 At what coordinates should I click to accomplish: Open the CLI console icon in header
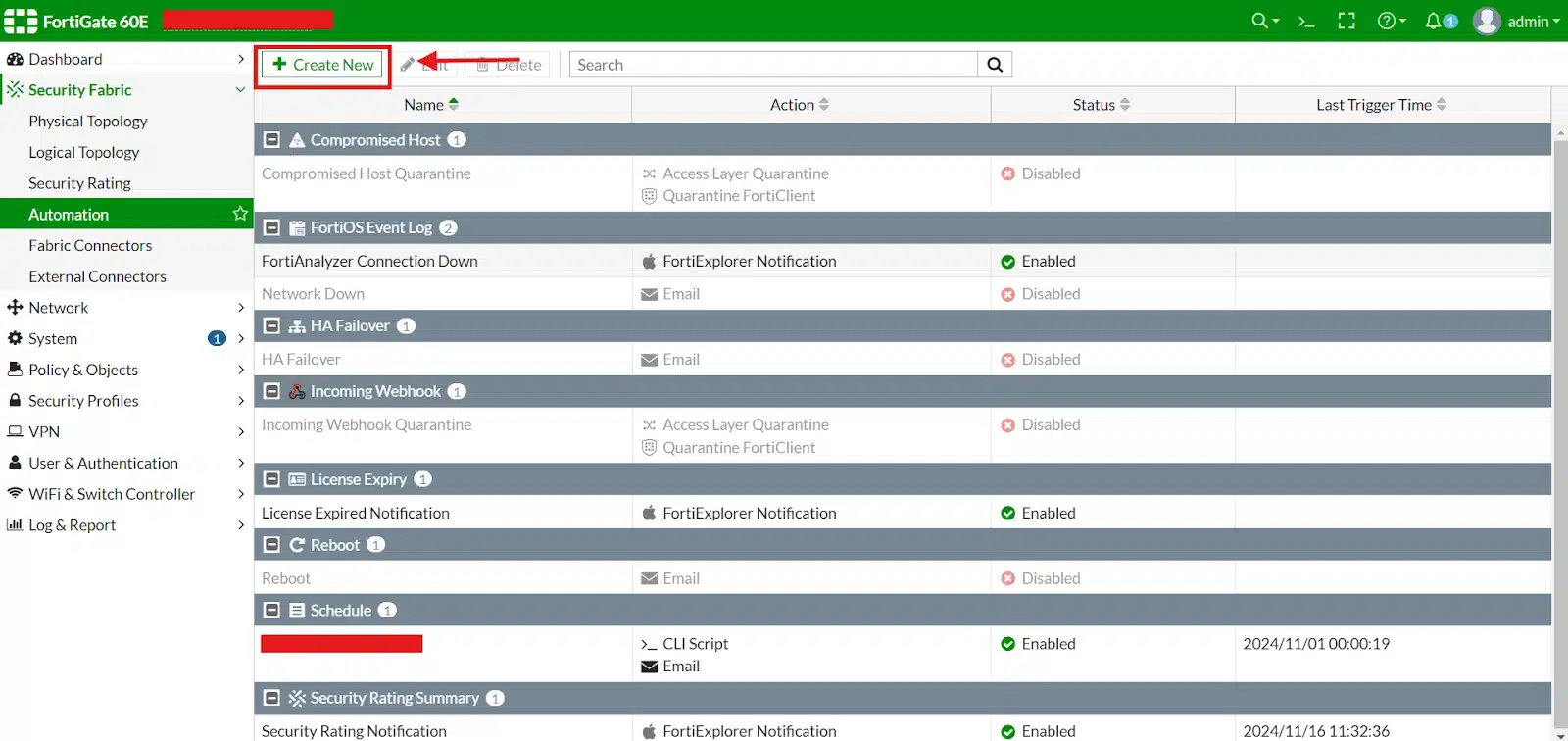1305,21
